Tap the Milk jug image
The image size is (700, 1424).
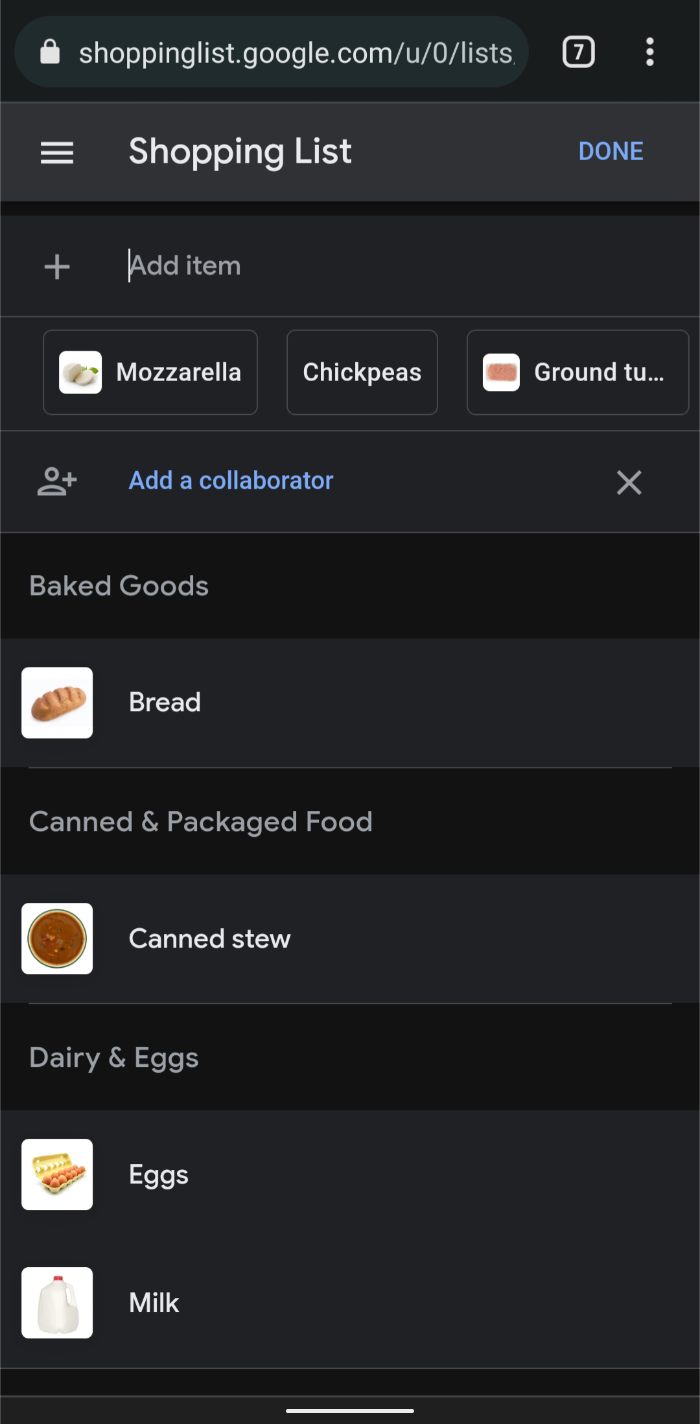[57, 1303]
